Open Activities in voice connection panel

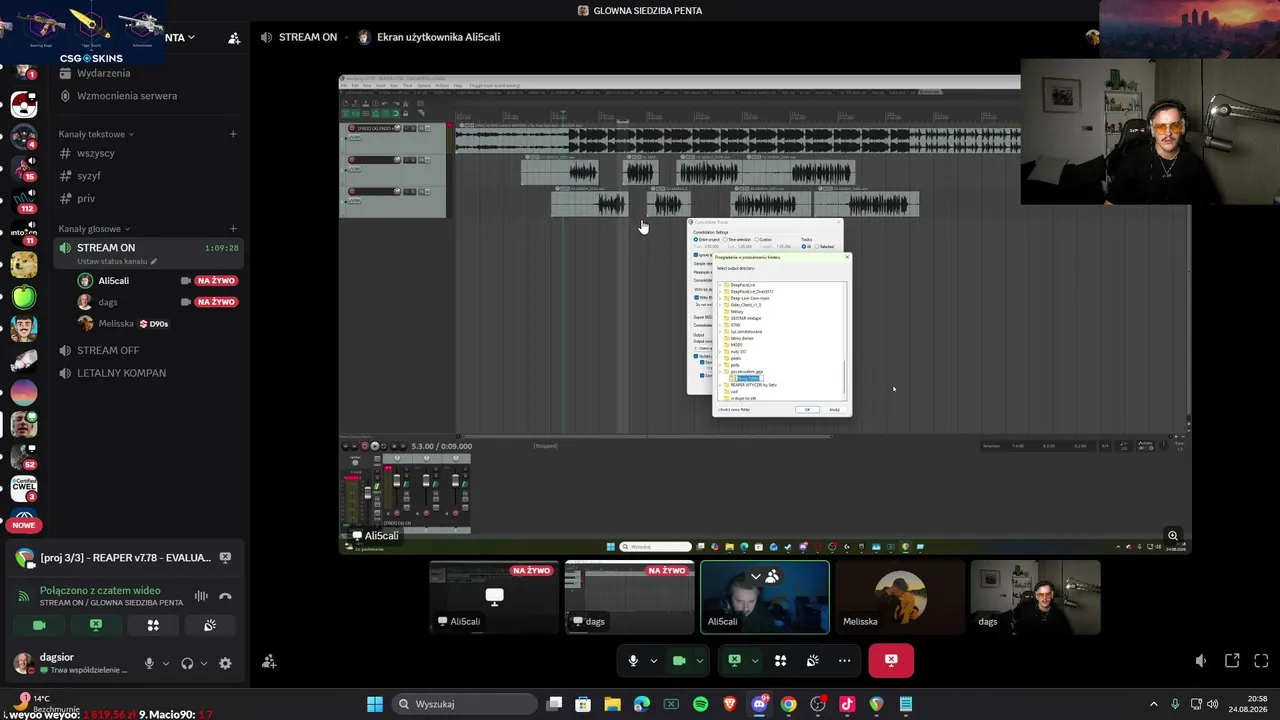[153, 625]
